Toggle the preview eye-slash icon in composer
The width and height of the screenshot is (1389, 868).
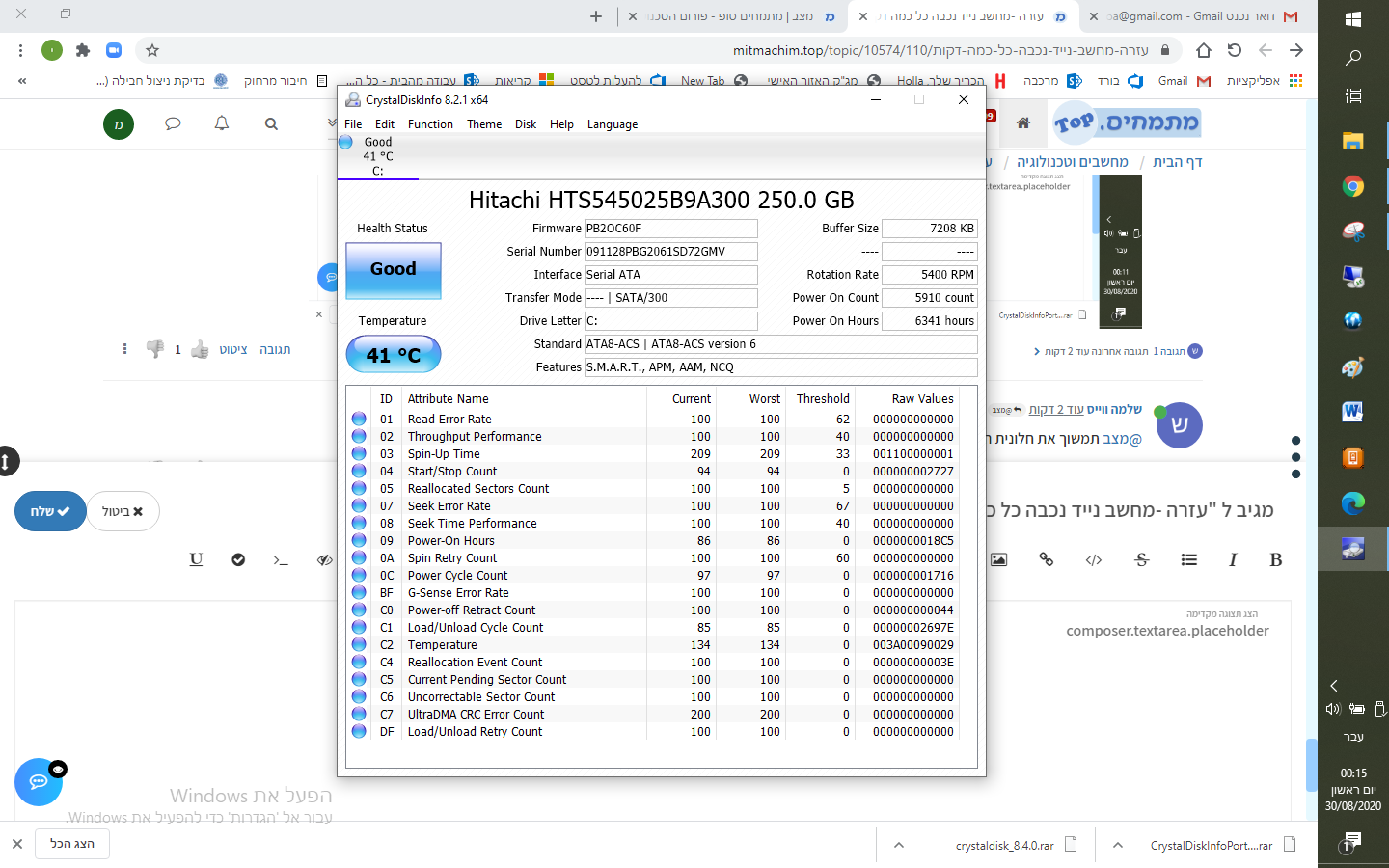click(324, 559)
